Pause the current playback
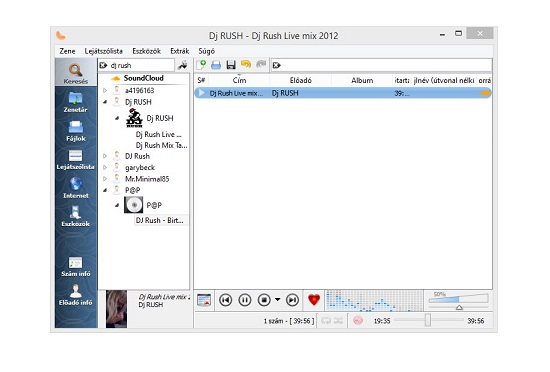The width and height of the screenshot is (550, 372). pos(245,300)
